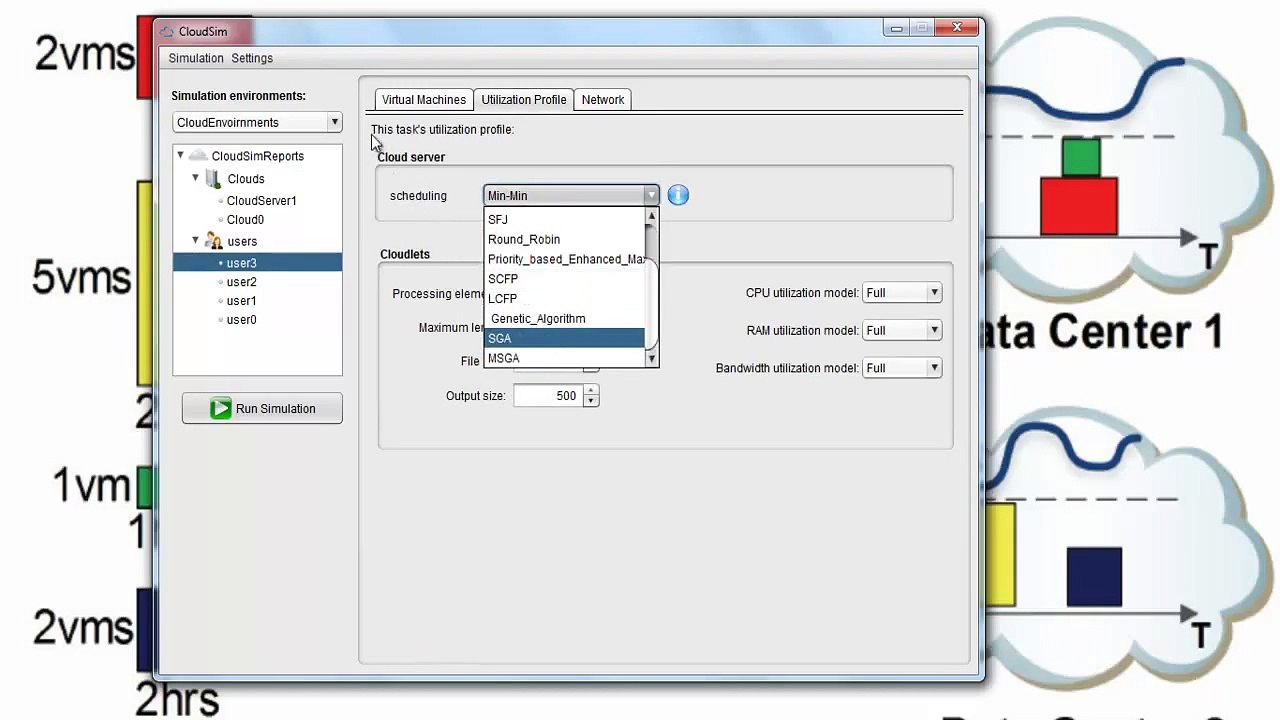Switch to the Network tab
1280x720 pixels.
point(603,100)
